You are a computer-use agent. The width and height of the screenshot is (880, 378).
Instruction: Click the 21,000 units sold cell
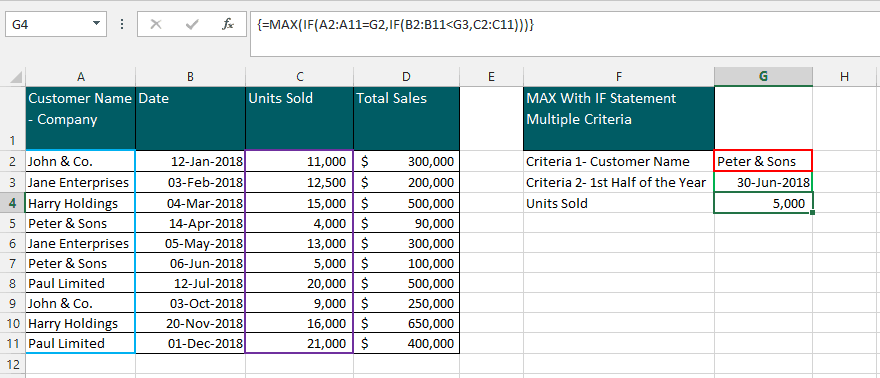(x=300, y=343)
